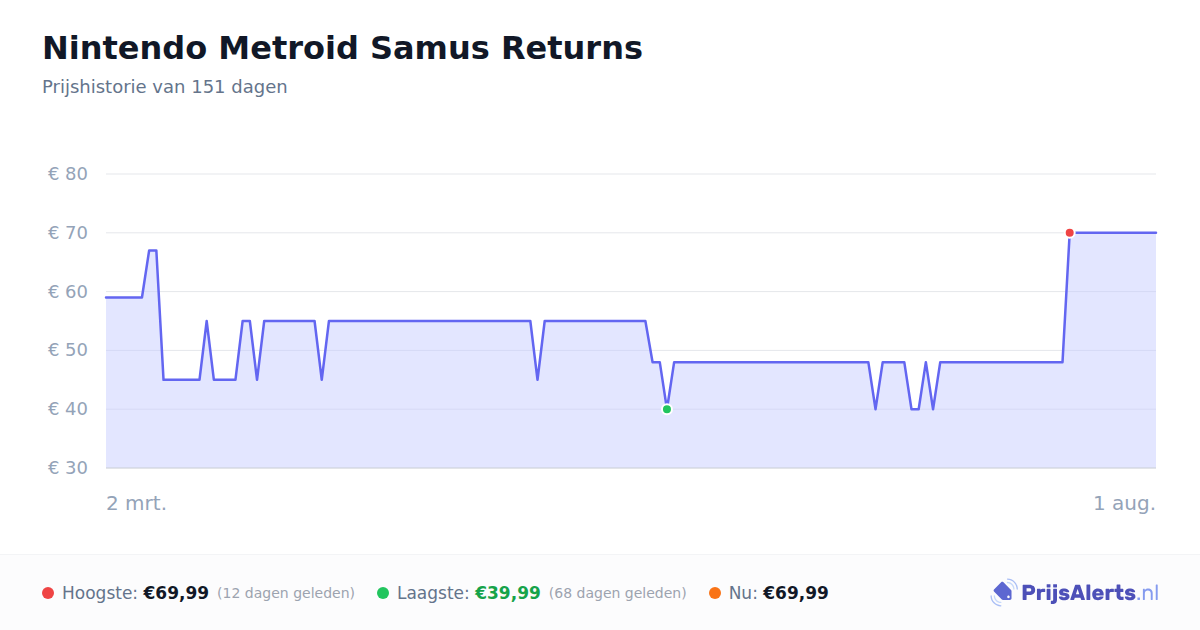Click the subtitle Prijshistorie van 151 dagen
The width and height of the screenshot is (1200, 630).
(165, 87)
